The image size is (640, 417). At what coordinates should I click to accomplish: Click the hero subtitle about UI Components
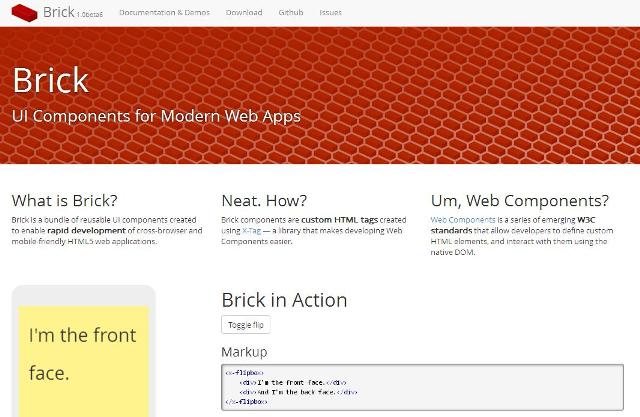coord(155,115)
